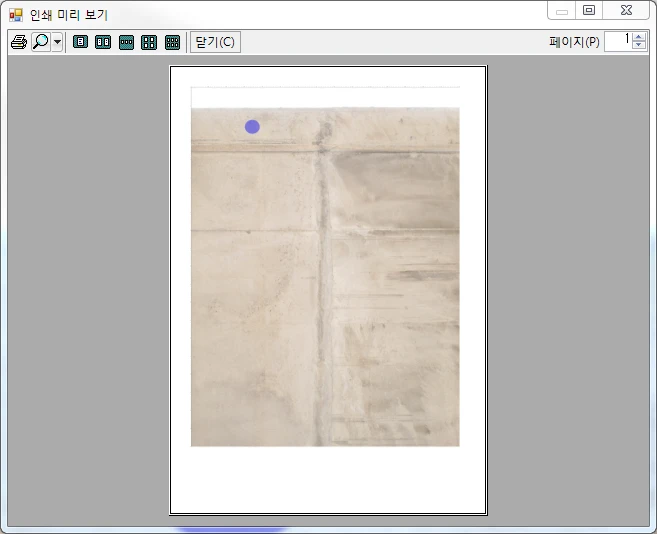Switch to four pages layout
Viewport: 657px width, 534px height.
click(149, 42)
